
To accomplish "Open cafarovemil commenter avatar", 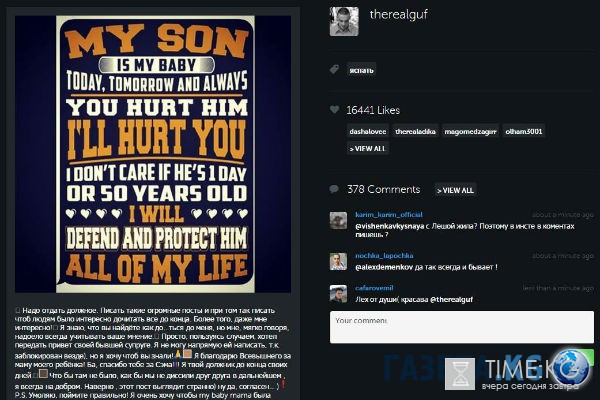I will [x=338, y=294].
